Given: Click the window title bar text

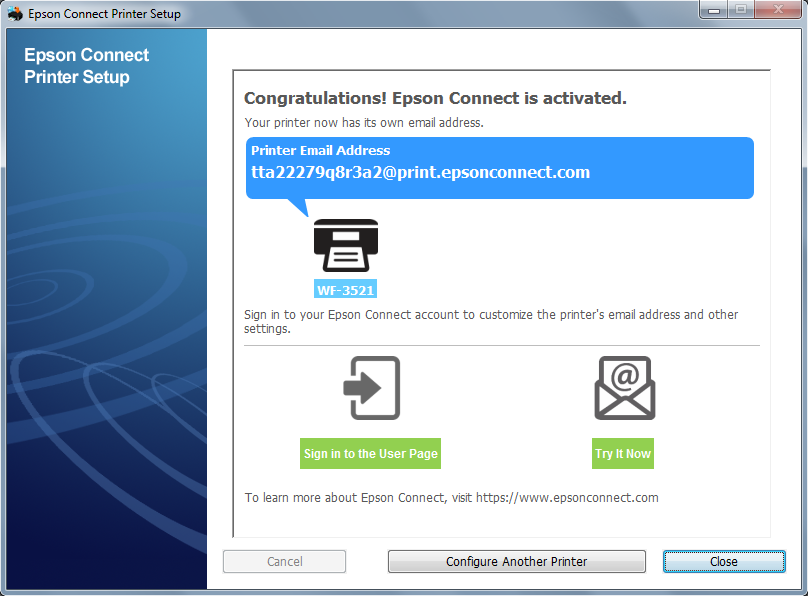Looking at the screenshot, I should (x=104, y=14).
